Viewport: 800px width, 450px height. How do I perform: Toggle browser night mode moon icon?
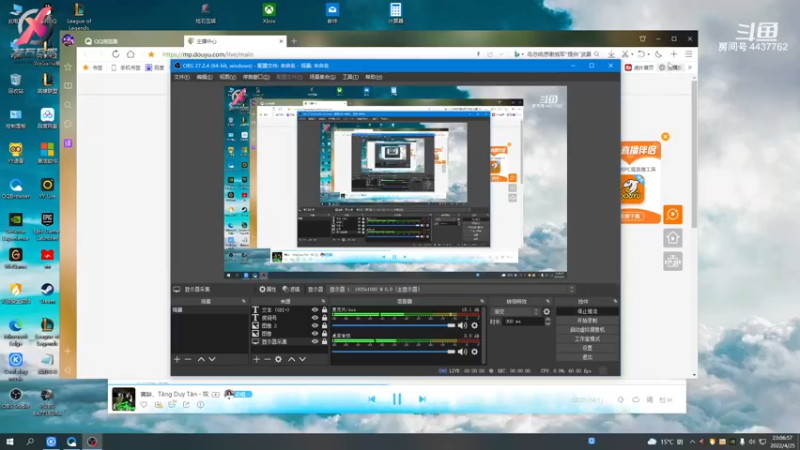tap(658, 54)
